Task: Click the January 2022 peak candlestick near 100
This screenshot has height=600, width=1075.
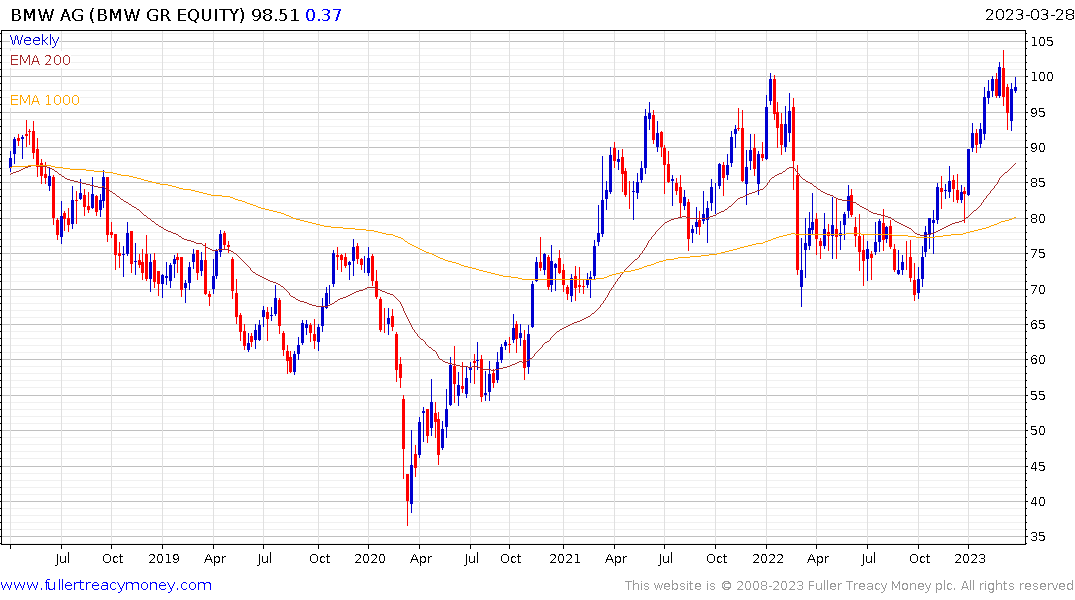Action: 771,89
